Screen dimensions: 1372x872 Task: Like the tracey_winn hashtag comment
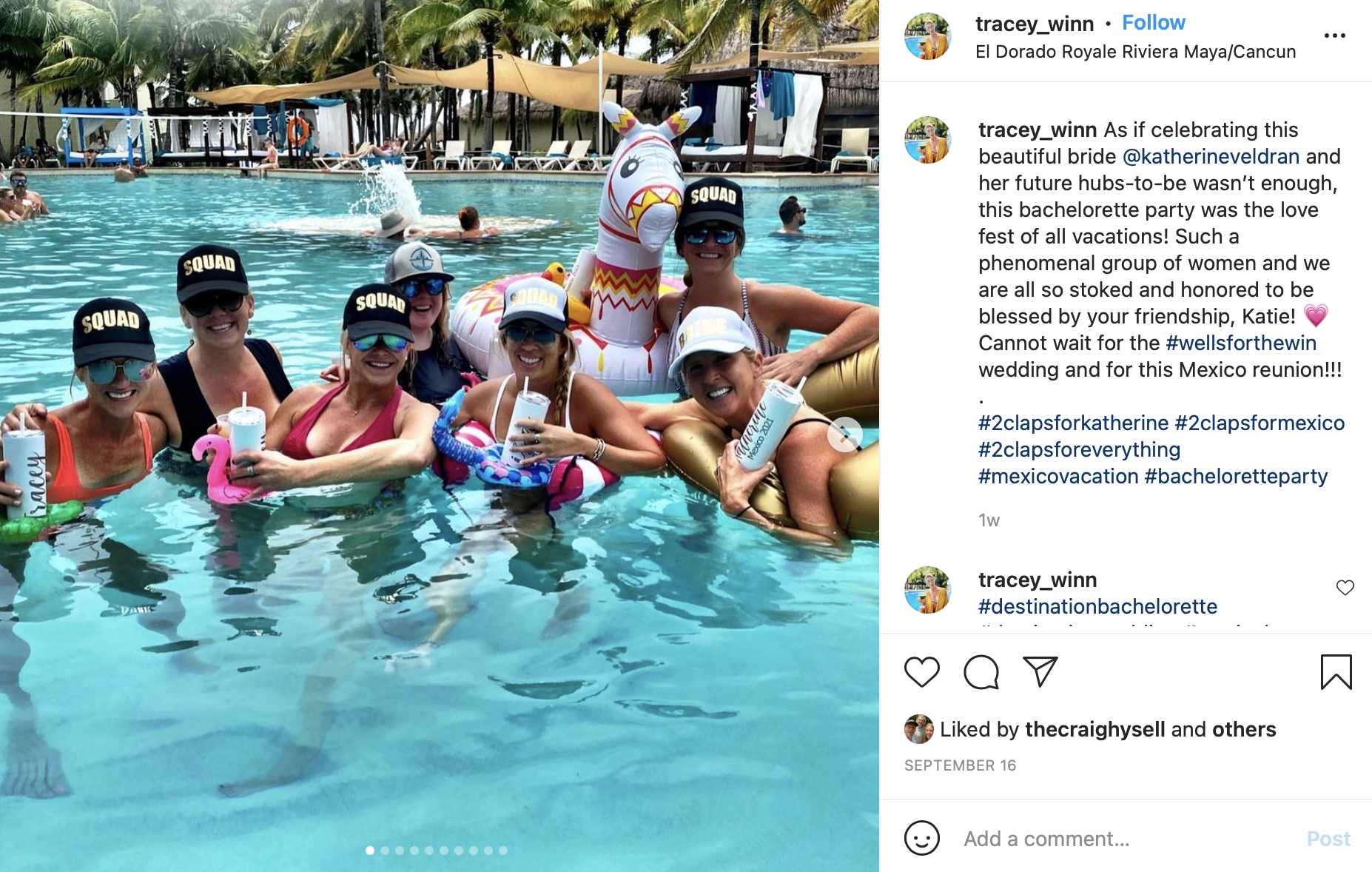pyautogui.click(x=1345, y=588)
